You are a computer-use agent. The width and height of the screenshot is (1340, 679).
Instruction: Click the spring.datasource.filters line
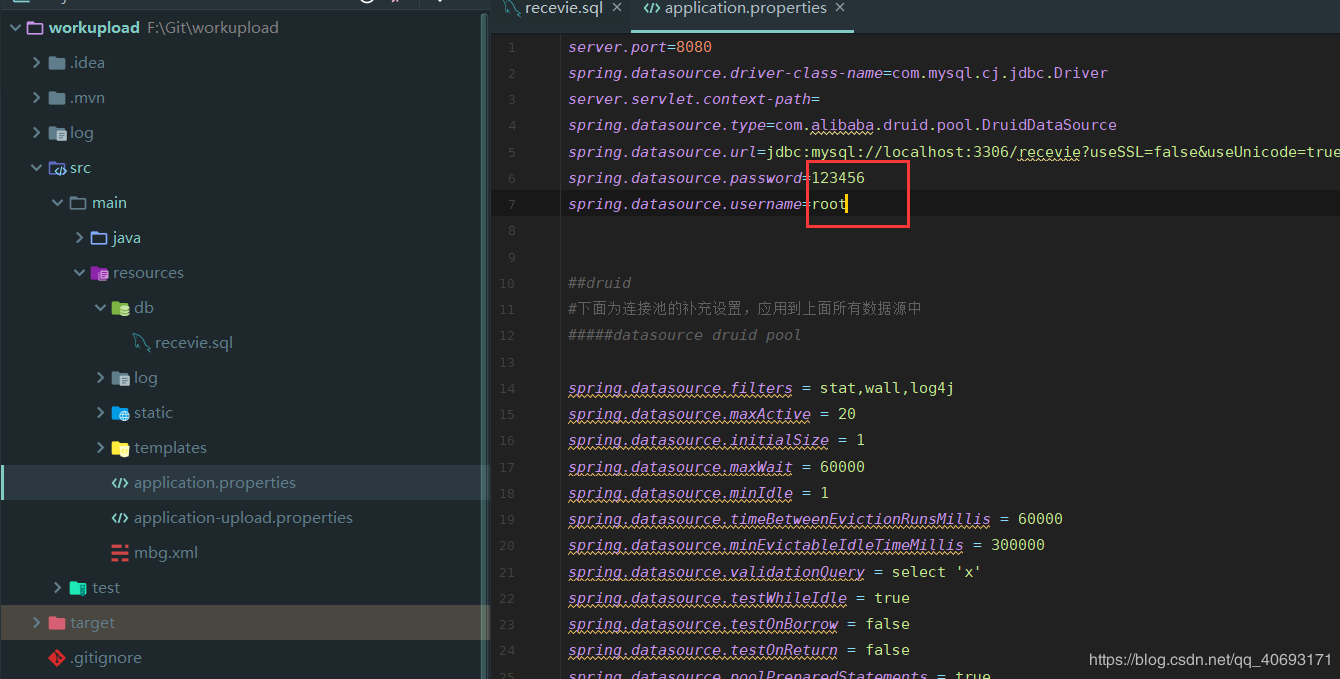click(761, 388)
